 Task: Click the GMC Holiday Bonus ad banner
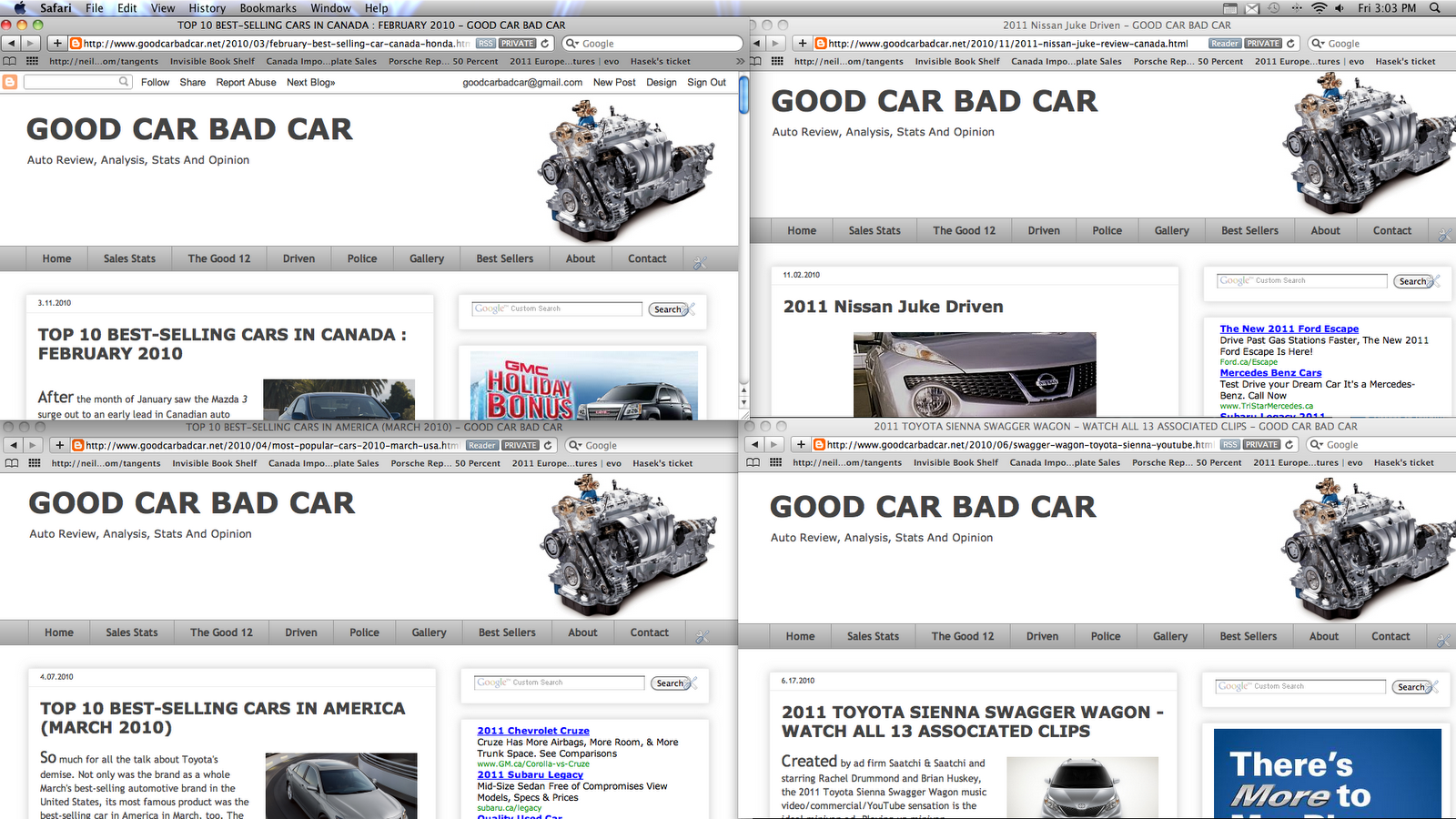[584, 386]
